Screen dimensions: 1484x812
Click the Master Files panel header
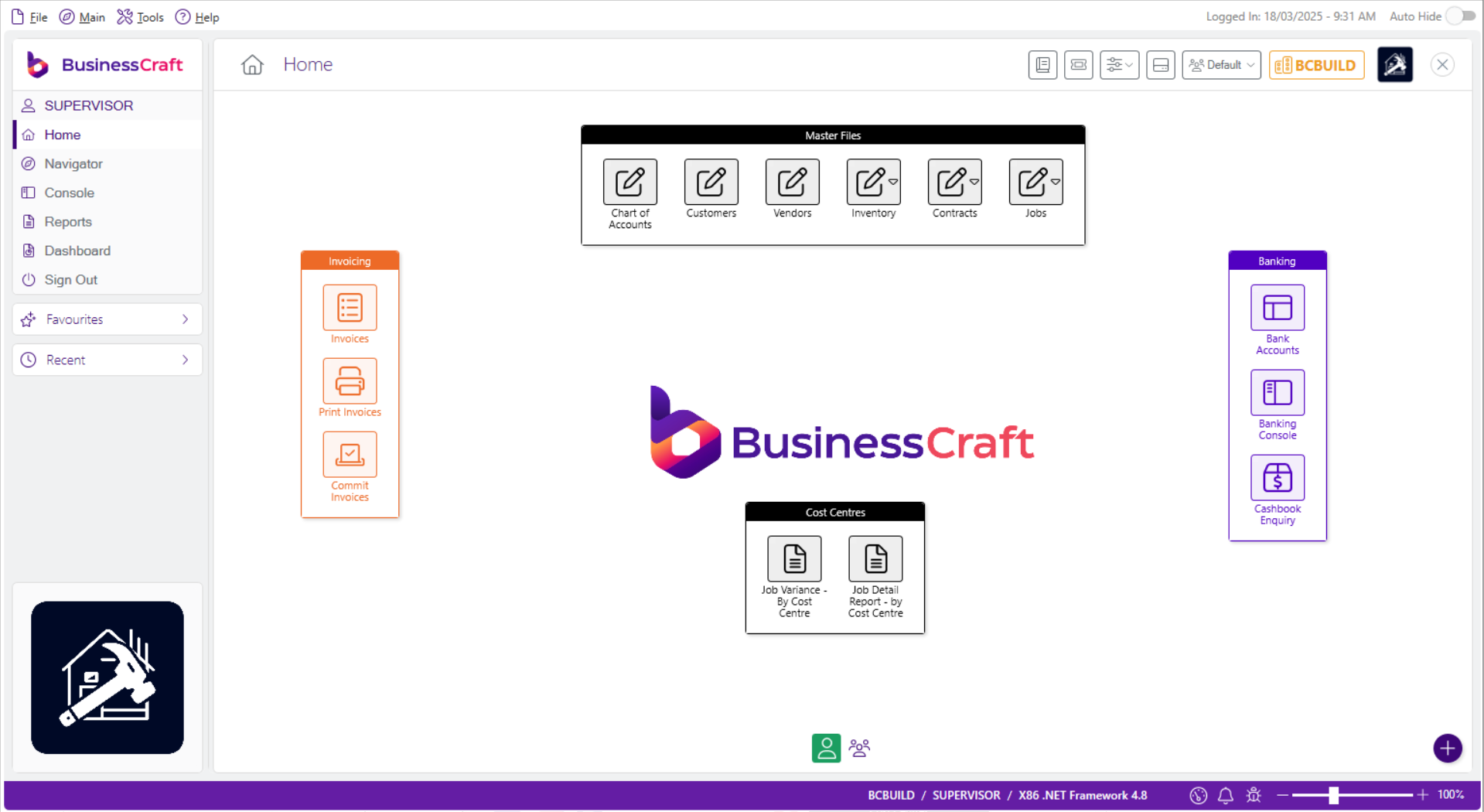[x=833, y=135]
